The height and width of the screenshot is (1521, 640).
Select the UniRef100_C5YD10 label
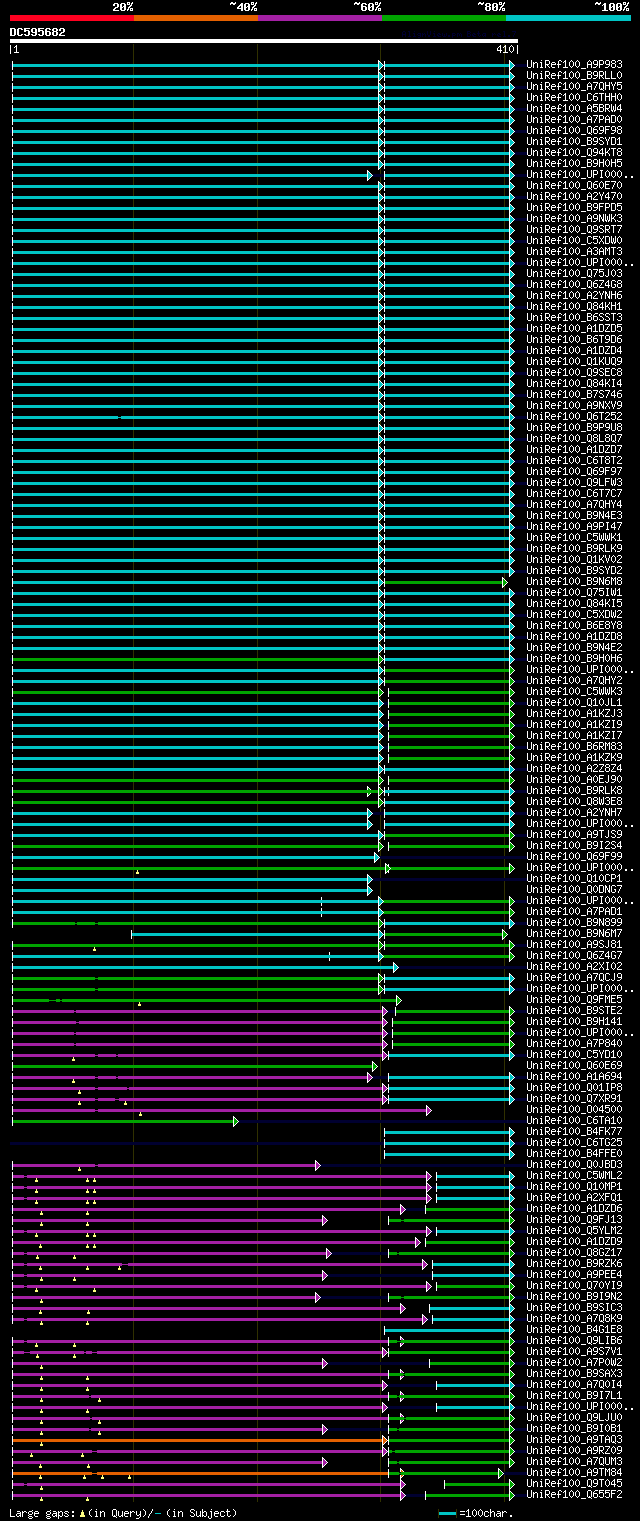[x=576, y=1054]
